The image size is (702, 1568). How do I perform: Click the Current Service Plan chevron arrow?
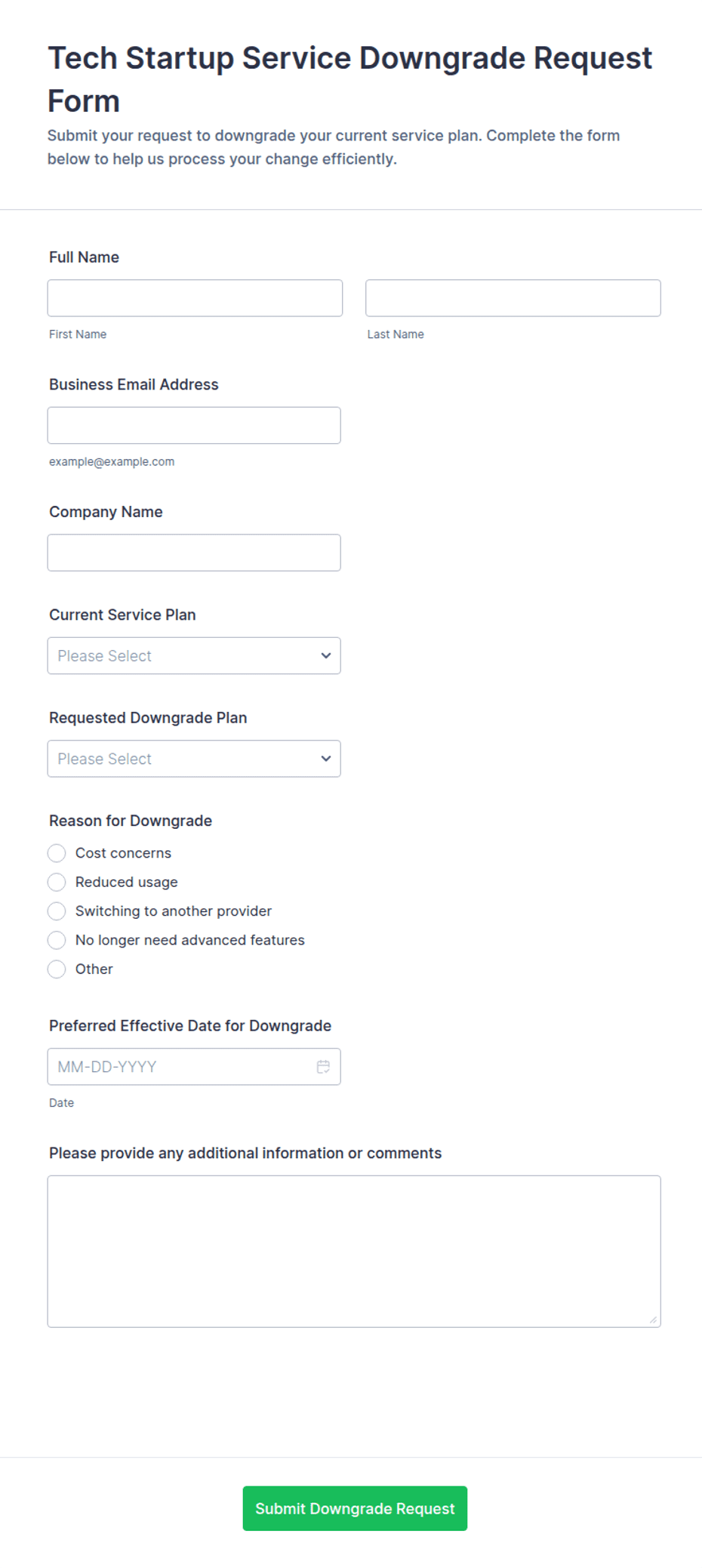[x=326, y=655]
